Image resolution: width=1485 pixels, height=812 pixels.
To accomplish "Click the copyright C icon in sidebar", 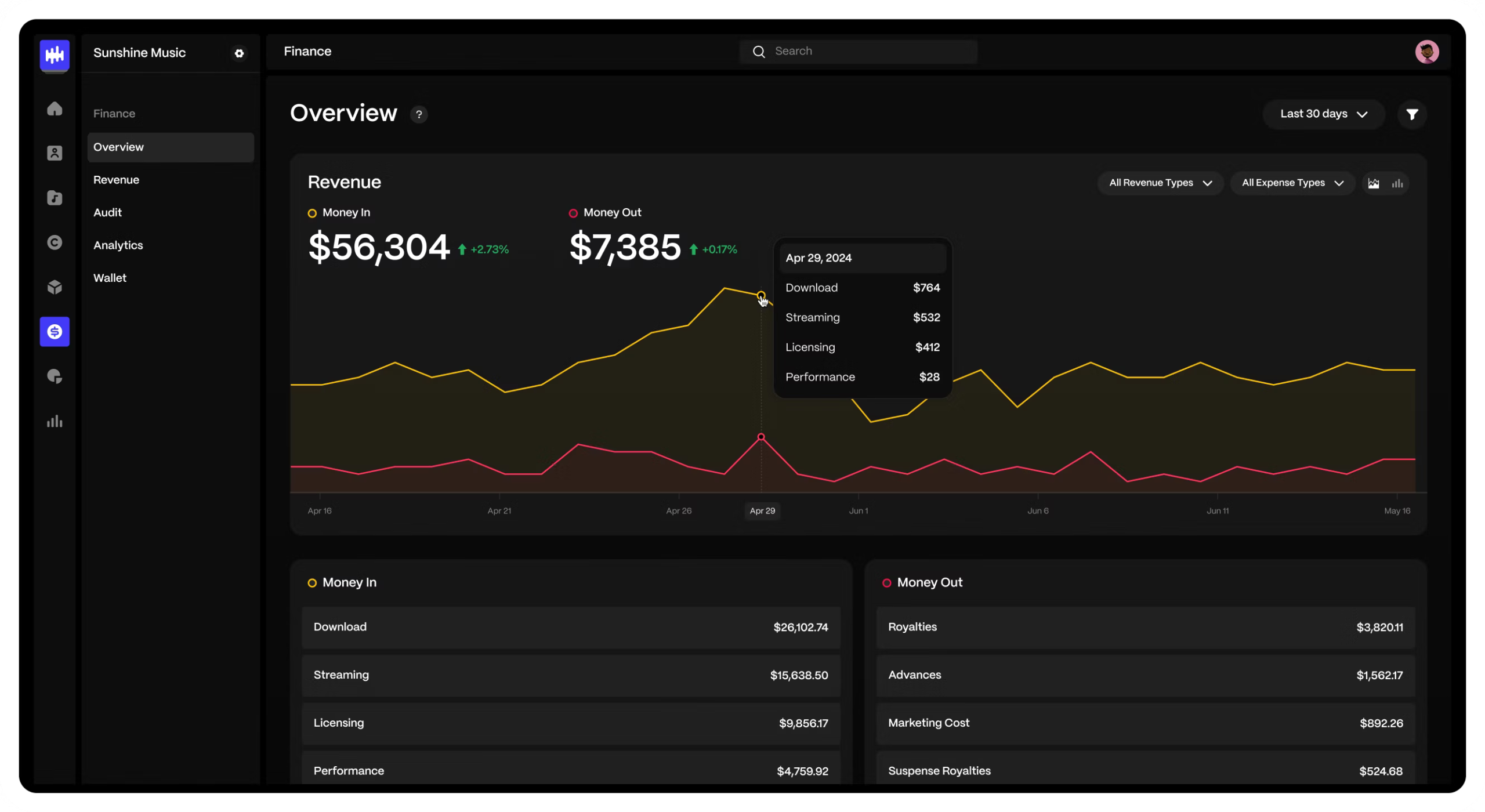I will coord(55,242).
